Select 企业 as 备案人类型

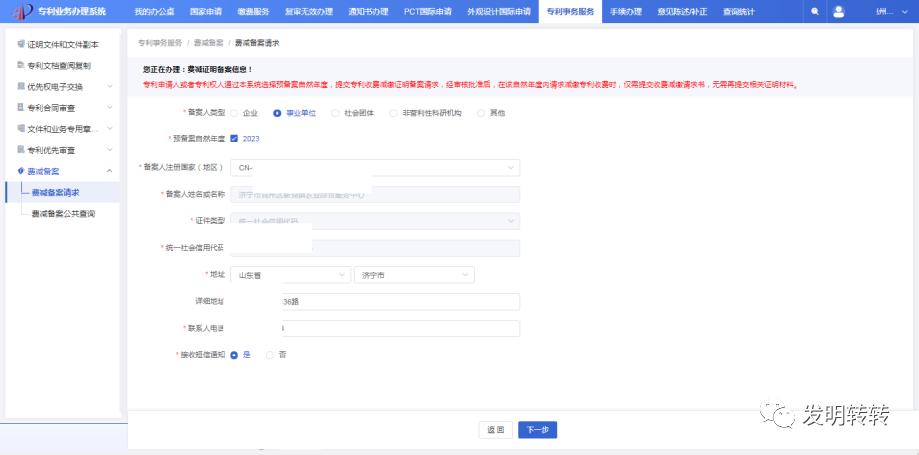tap(234, 113)
